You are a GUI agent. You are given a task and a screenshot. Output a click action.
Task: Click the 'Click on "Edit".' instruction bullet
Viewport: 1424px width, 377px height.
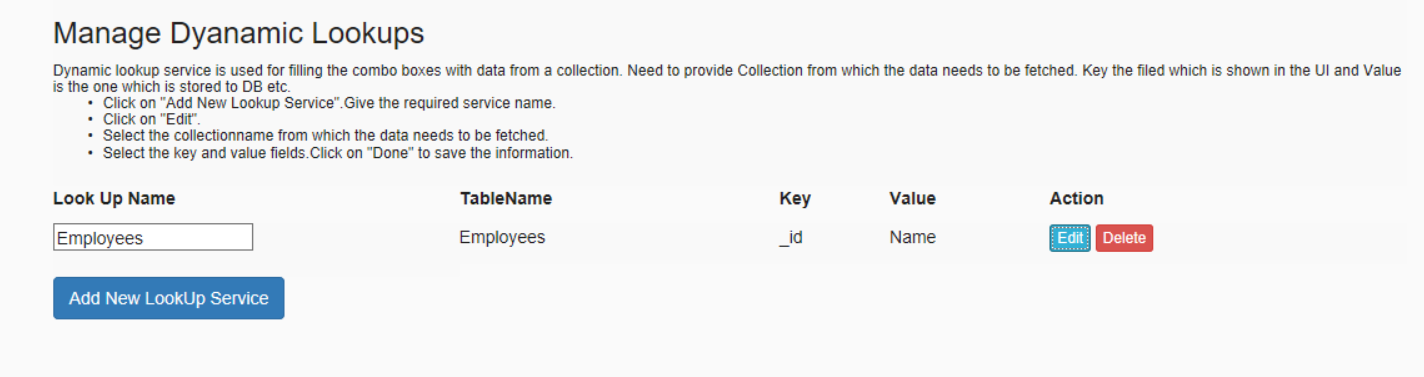152,119
